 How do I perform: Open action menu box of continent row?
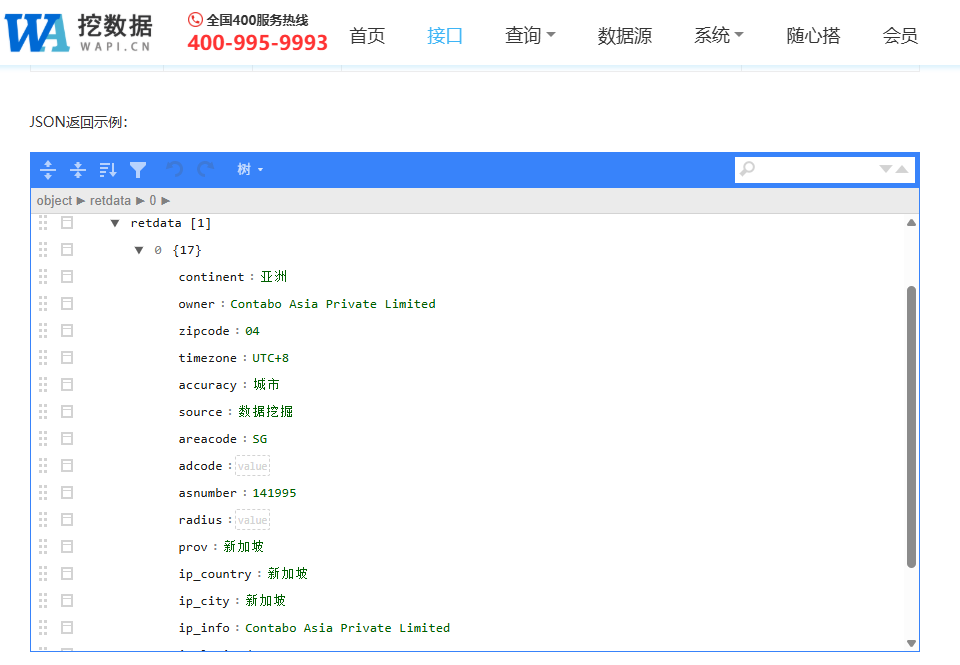point(67,277)
